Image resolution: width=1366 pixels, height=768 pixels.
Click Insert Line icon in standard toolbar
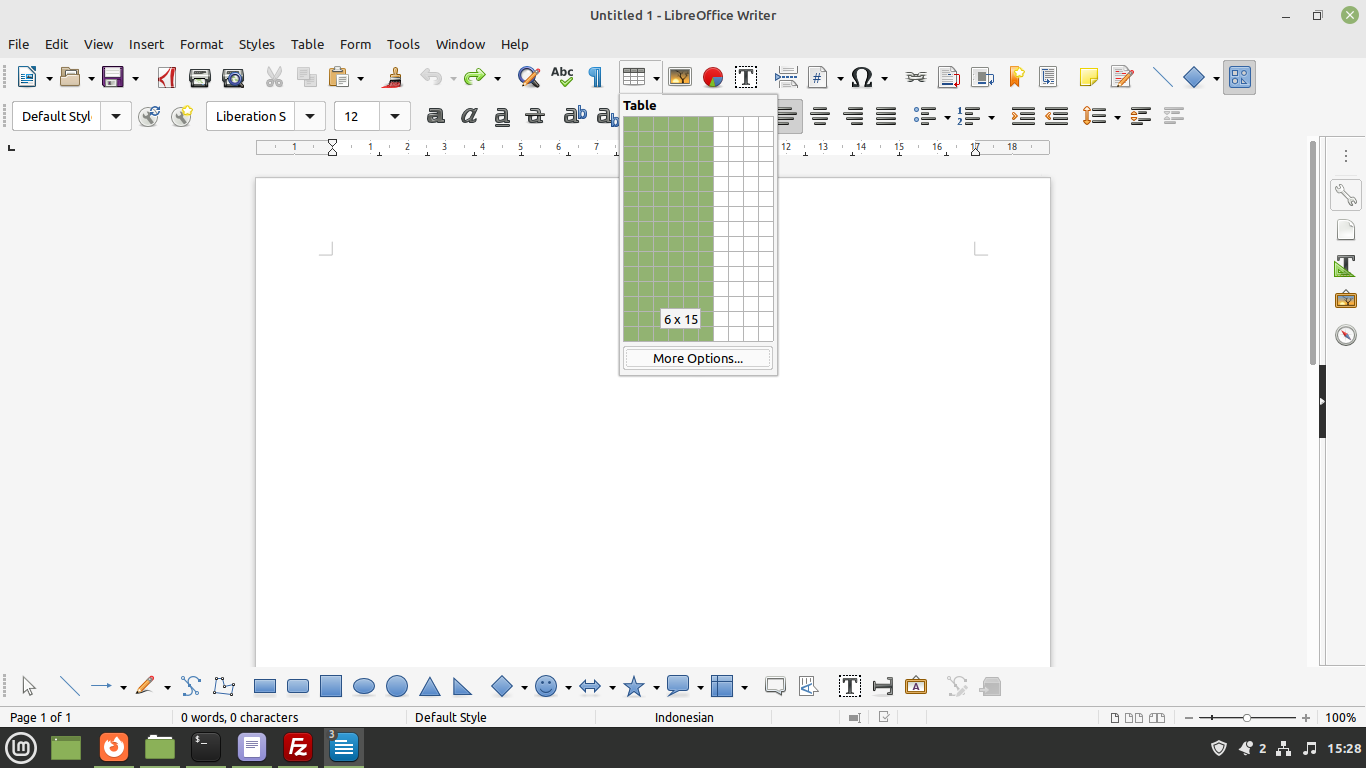[x=1162, y=77]
